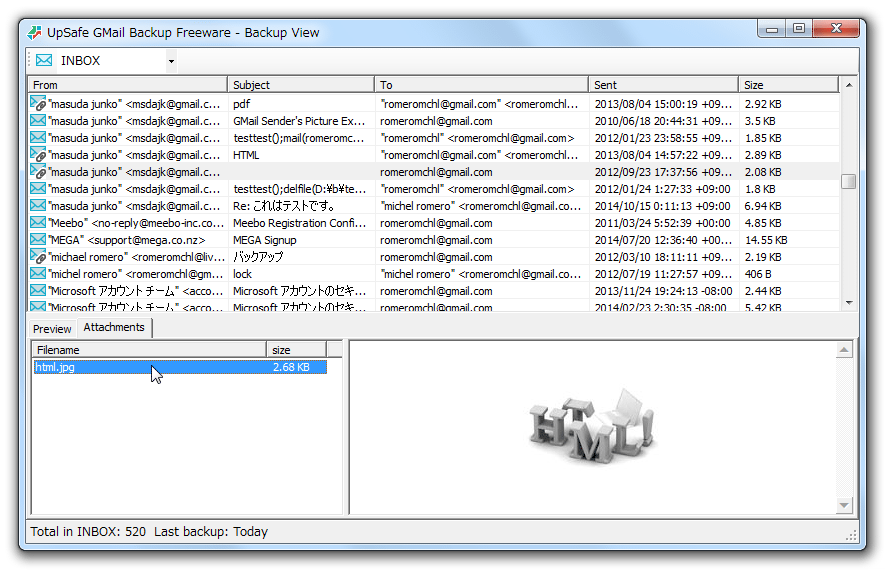Click the attachment icon of the HTML email

pos(38,155)
